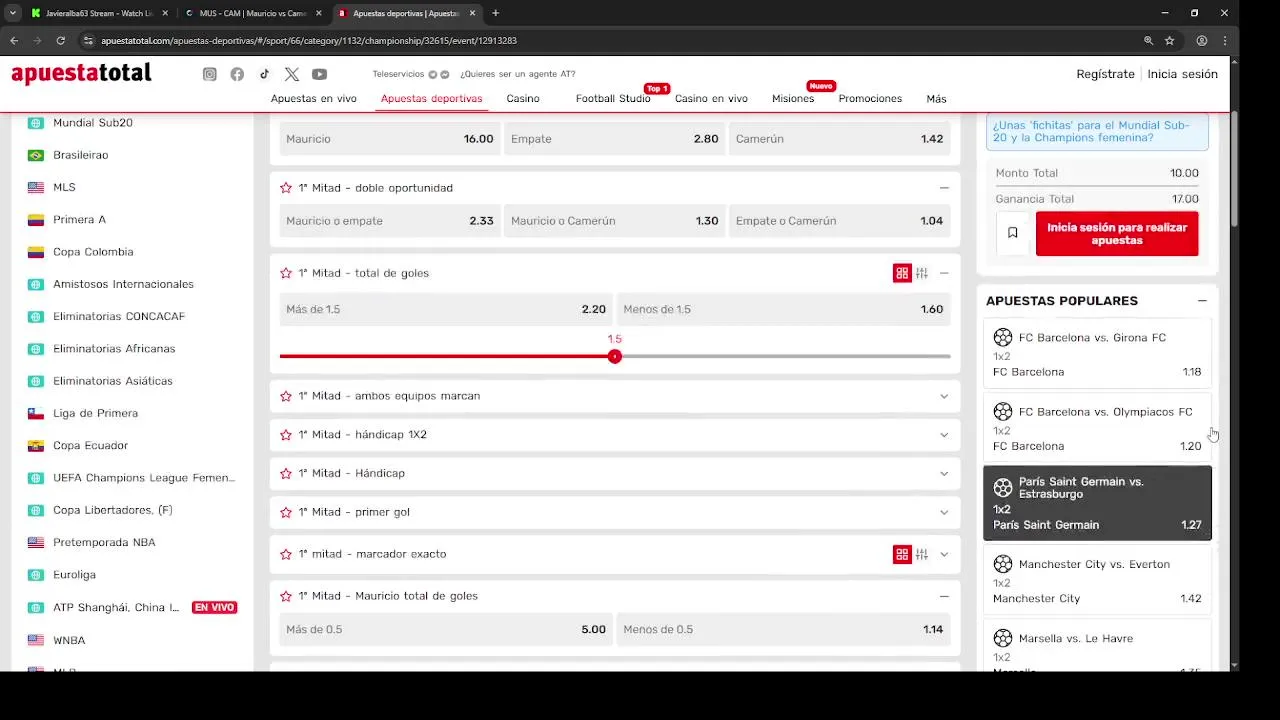Select the Promociones tab
1280x720 pixels.
pyautogui.click(x=870, y=99)
